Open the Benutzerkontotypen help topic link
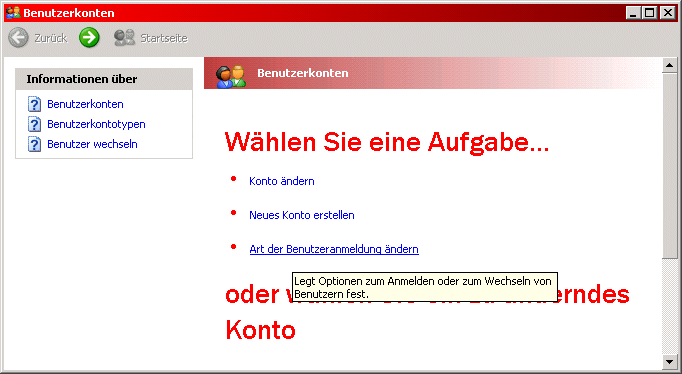Viewport: 682px width, 374px height. click(x=96, y=124)
